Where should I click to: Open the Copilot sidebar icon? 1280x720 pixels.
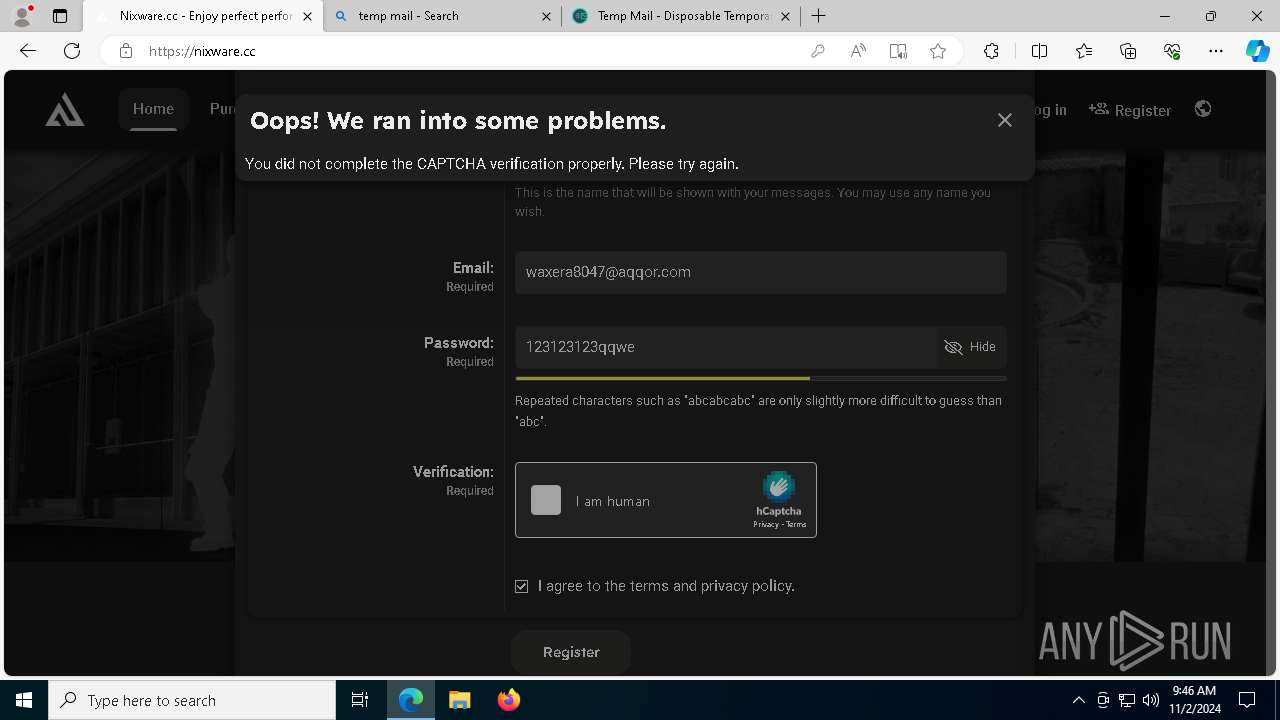coord(1258,51)
